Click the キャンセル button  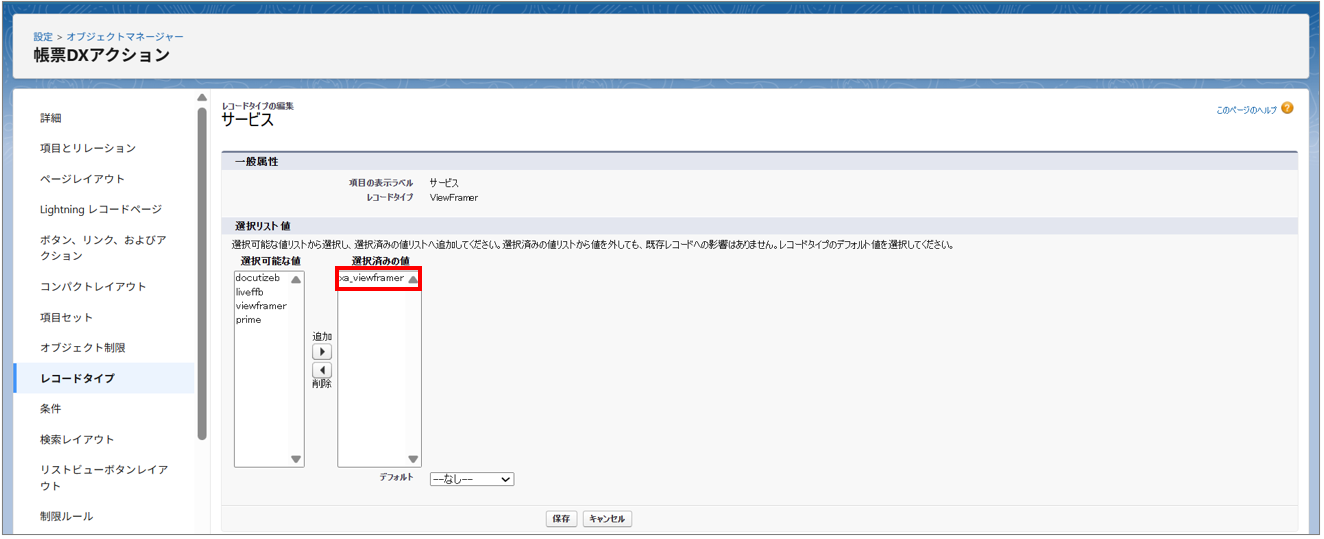click(607, 519)
